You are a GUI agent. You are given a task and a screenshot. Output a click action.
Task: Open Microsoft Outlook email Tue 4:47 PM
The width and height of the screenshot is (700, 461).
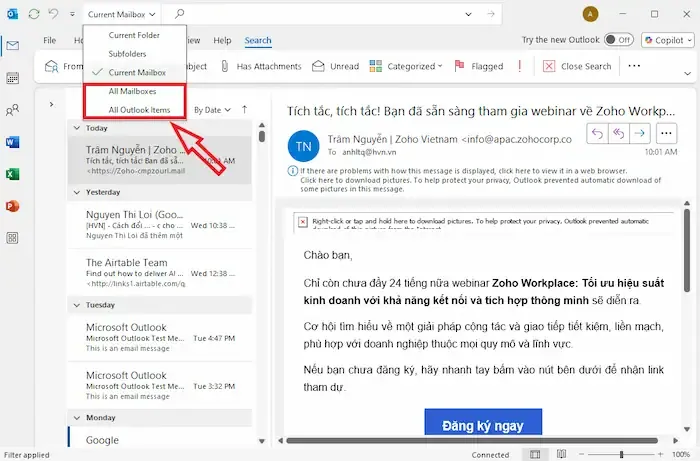click(x=160, y=337)
